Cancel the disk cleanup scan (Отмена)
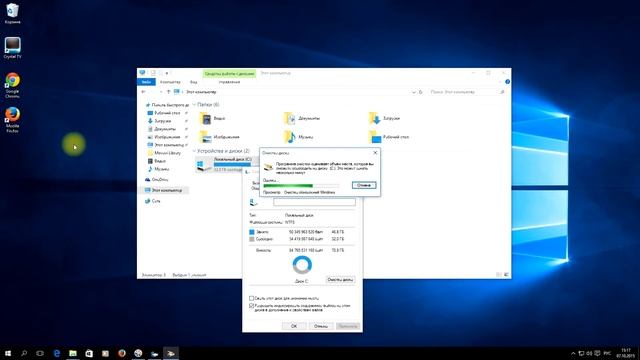Viewport: 640px width, 360px height. pyautogui.click(x=364, y=185)
